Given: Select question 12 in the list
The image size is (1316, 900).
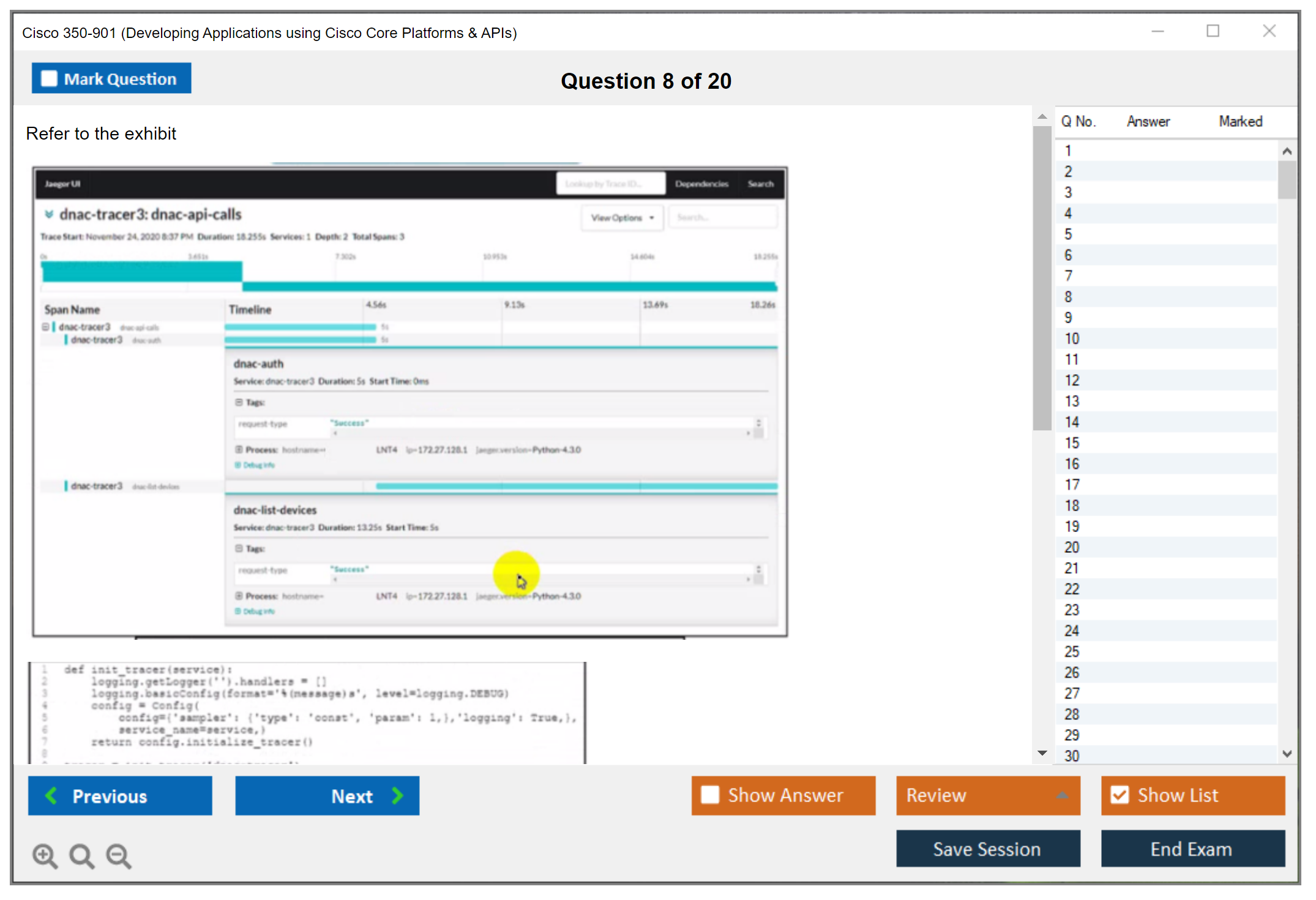Looking at the screenshot, I should [x=1072, y=380].
